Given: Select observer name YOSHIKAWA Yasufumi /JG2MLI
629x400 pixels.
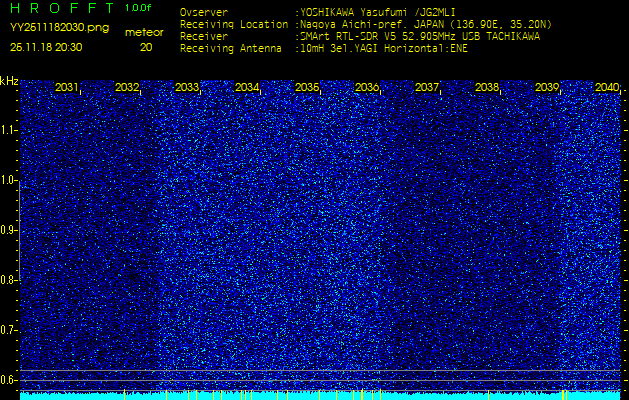Looking at the screenshot, I should (377, 12).
